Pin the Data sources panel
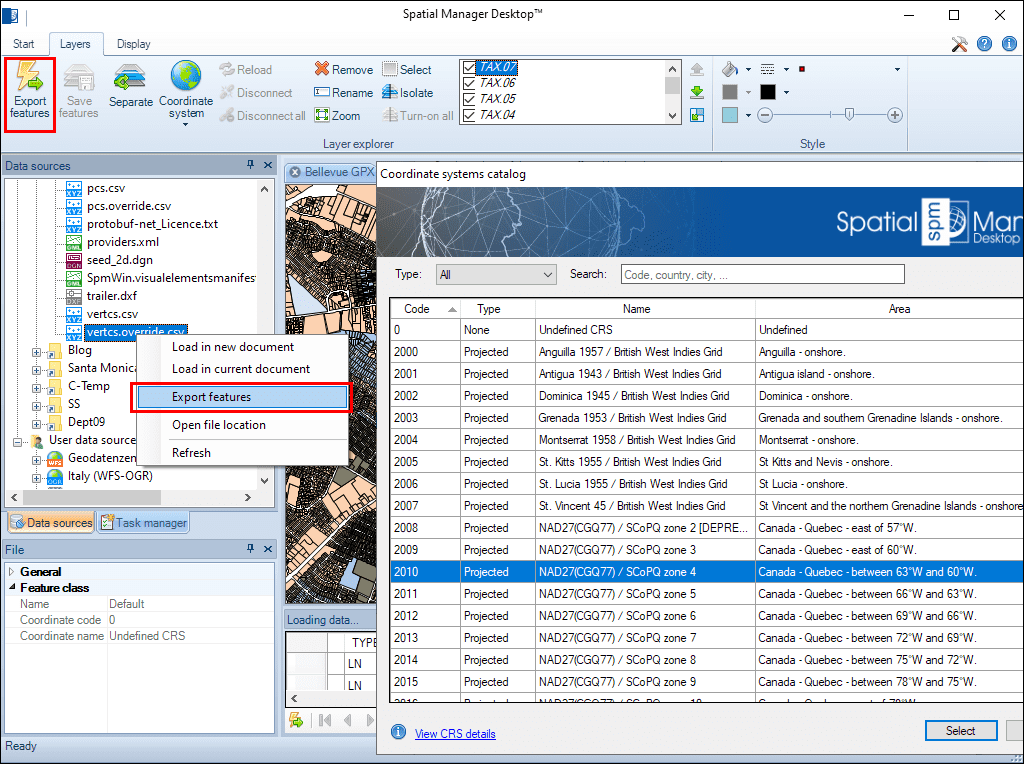 (x=250, y=165)
